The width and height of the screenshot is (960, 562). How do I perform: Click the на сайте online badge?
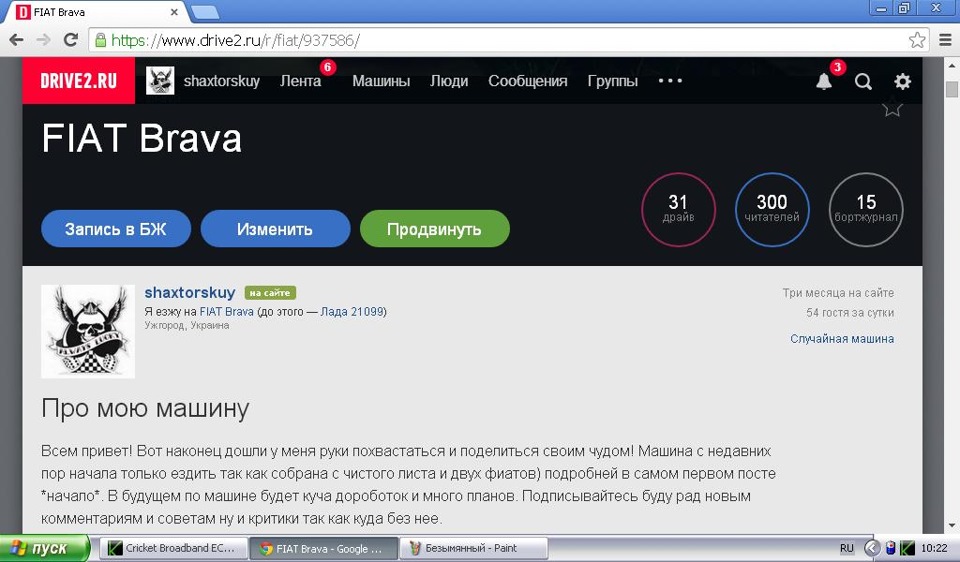click(270, 293)
